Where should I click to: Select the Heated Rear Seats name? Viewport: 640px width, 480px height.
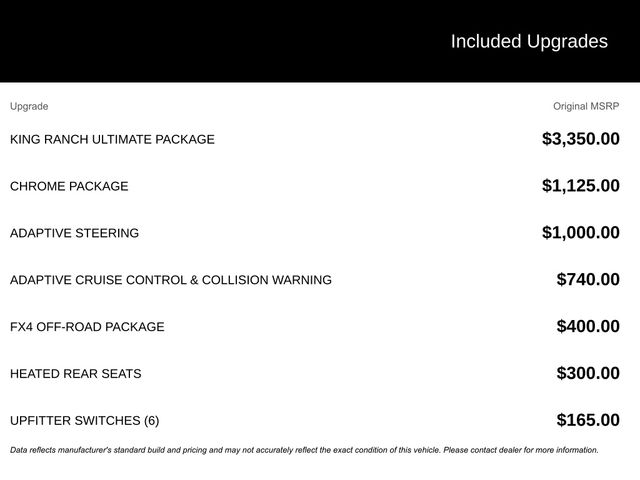point(75,374)
